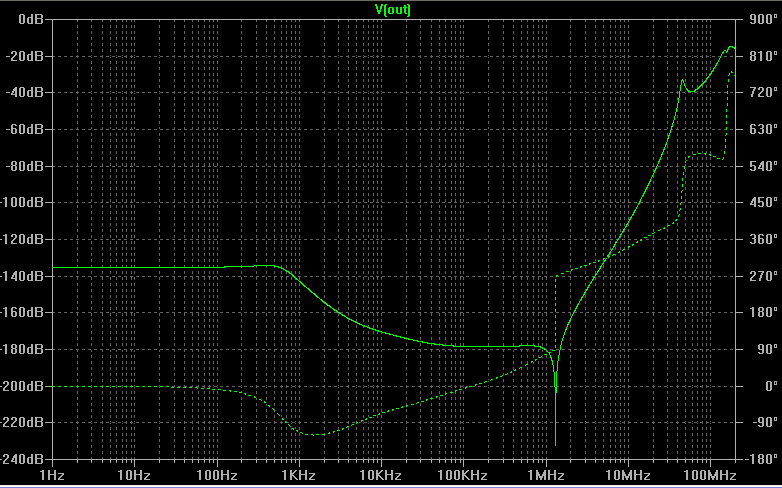Click the 630° phase axis label

763,129
